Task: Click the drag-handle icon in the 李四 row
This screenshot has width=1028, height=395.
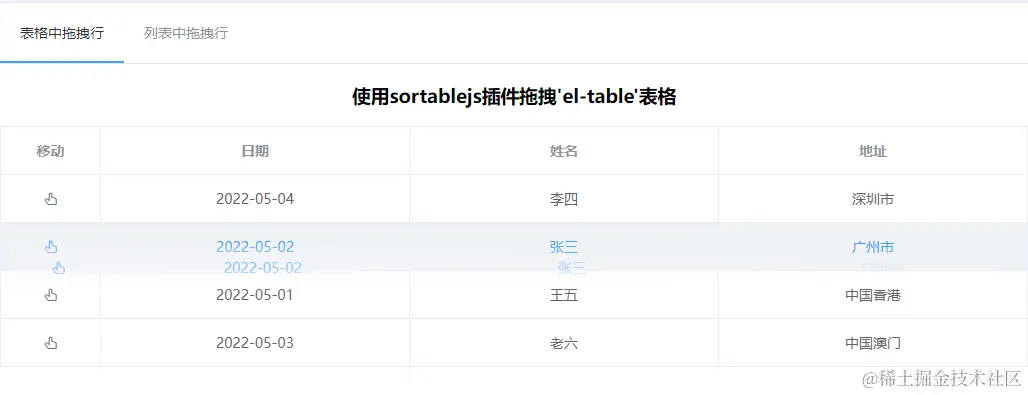Action: [50, 199]
